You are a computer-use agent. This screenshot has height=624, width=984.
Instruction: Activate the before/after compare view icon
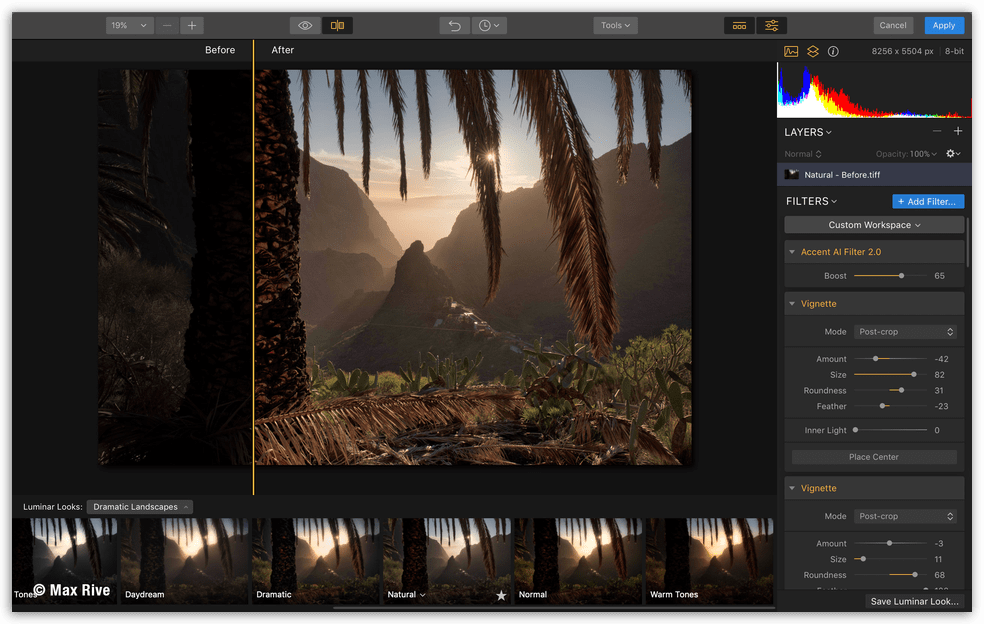[x=338, y=25]
